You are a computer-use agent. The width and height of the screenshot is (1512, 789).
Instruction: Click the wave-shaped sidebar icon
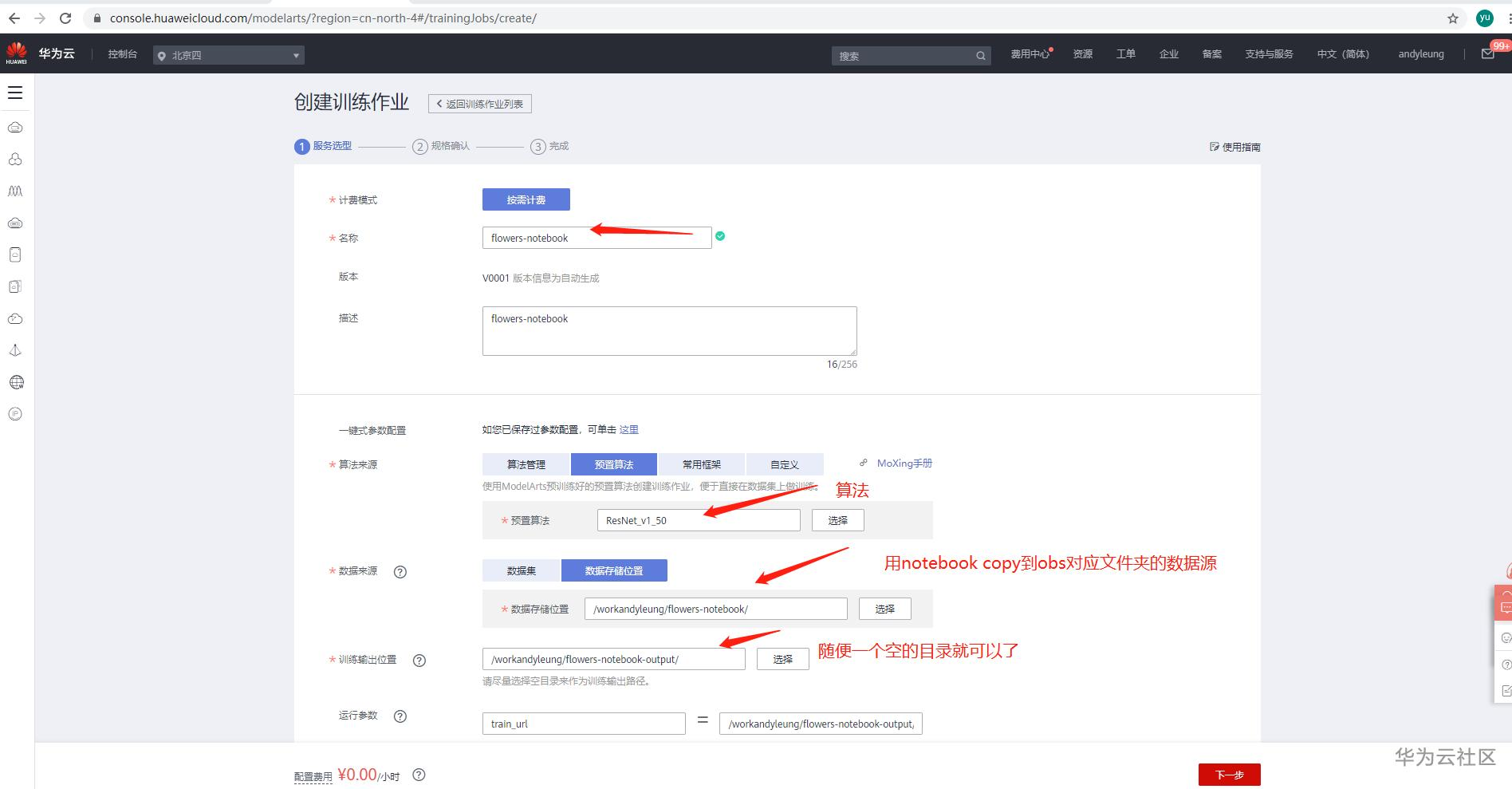click(15, 191)
